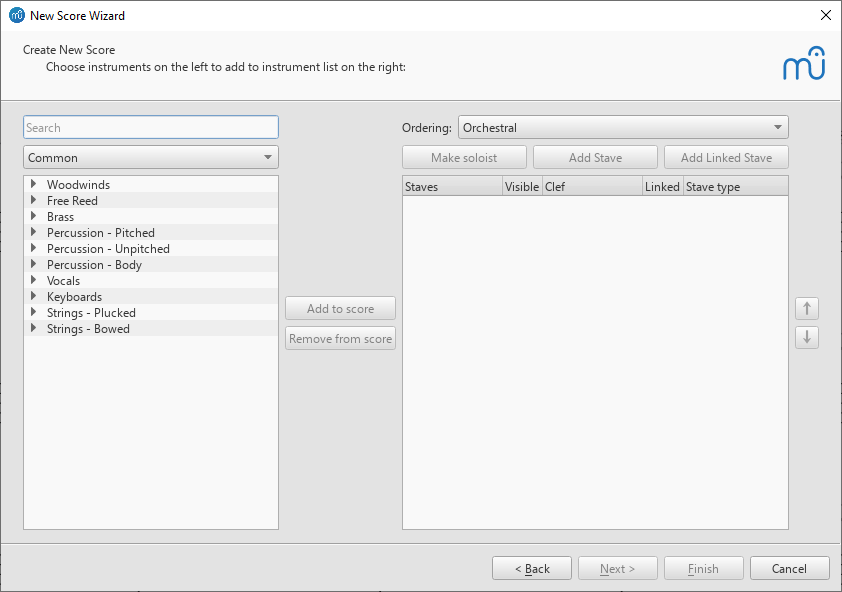Select Vocals in the instrument list
The height and width of the screenshot is (592, 842).
(x=63, y=280)
